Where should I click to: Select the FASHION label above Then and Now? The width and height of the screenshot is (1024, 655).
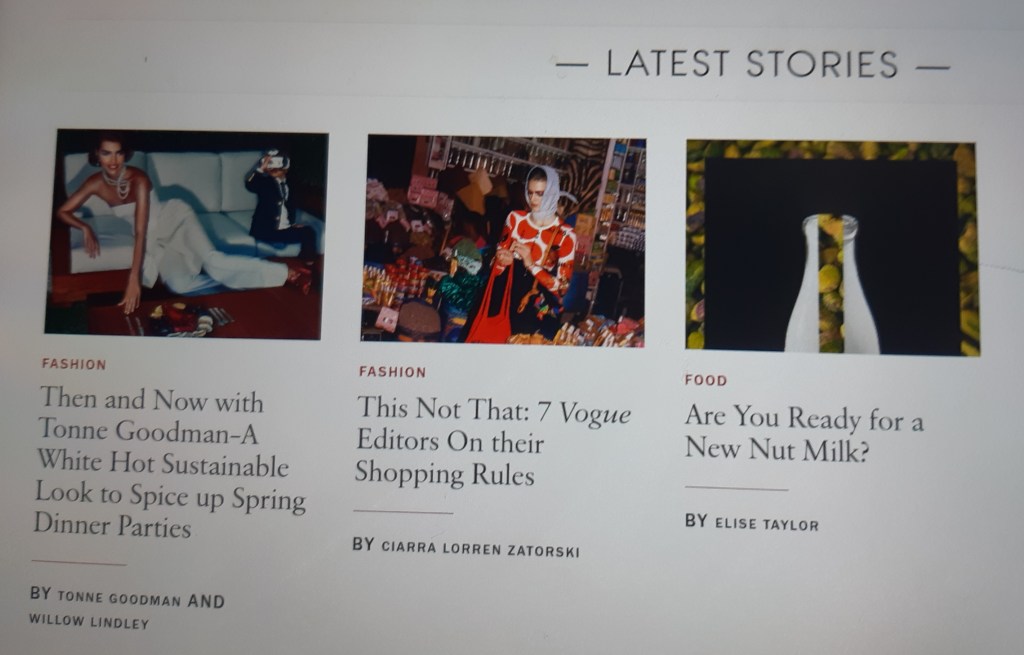click(x=74, y=364)
